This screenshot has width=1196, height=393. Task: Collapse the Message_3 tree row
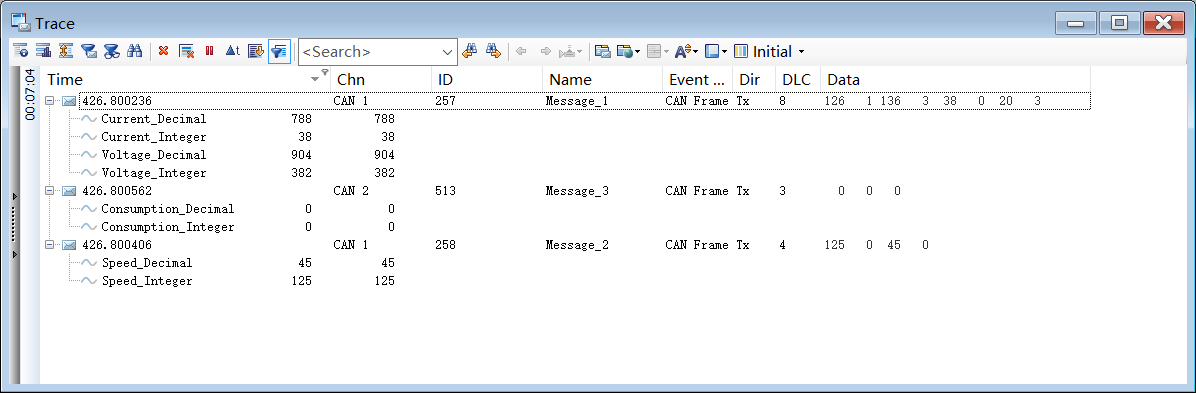tap(50, 191)
